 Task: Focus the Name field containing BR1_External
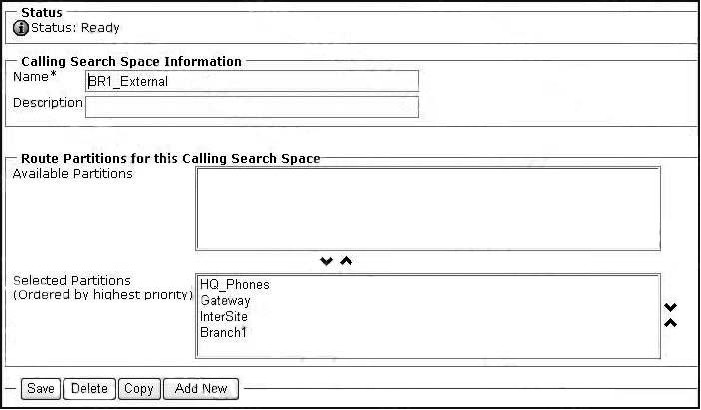[252, 81]
